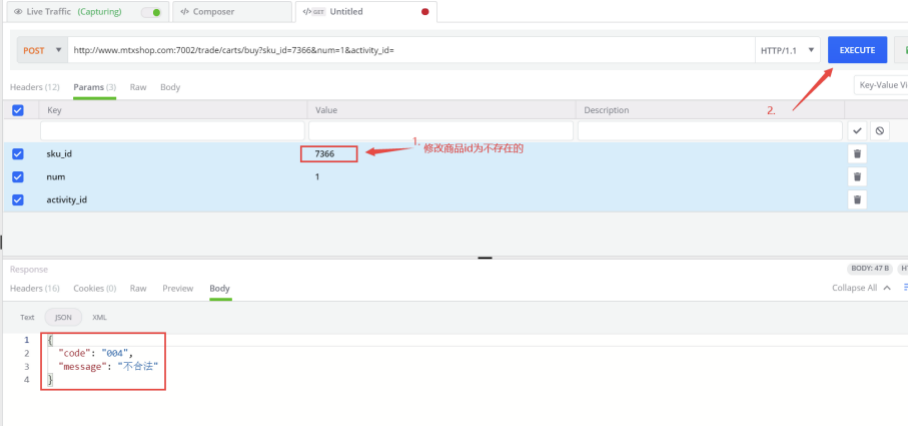Click the request URL field
The height and width of the screenshot is (428, 908).
pos(411,50)
